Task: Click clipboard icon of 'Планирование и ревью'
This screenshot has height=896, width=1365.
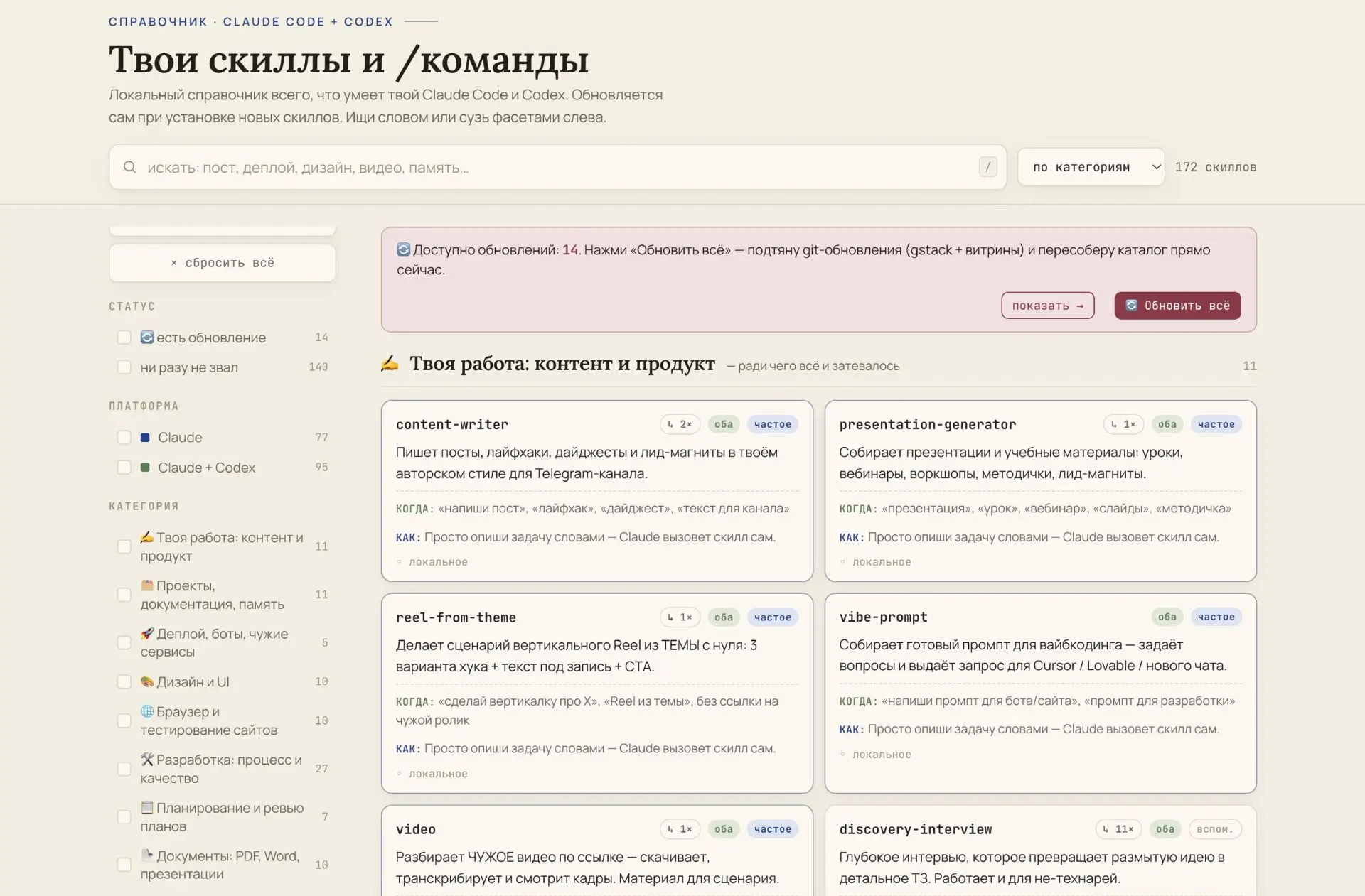Action: point(147,807)
